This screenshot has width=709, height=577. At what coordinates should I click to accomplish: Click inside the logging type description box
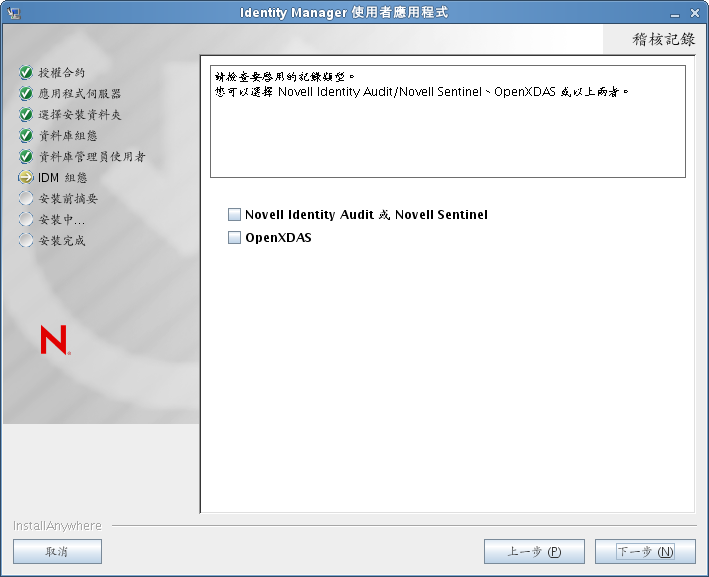(x=448, y=121)
